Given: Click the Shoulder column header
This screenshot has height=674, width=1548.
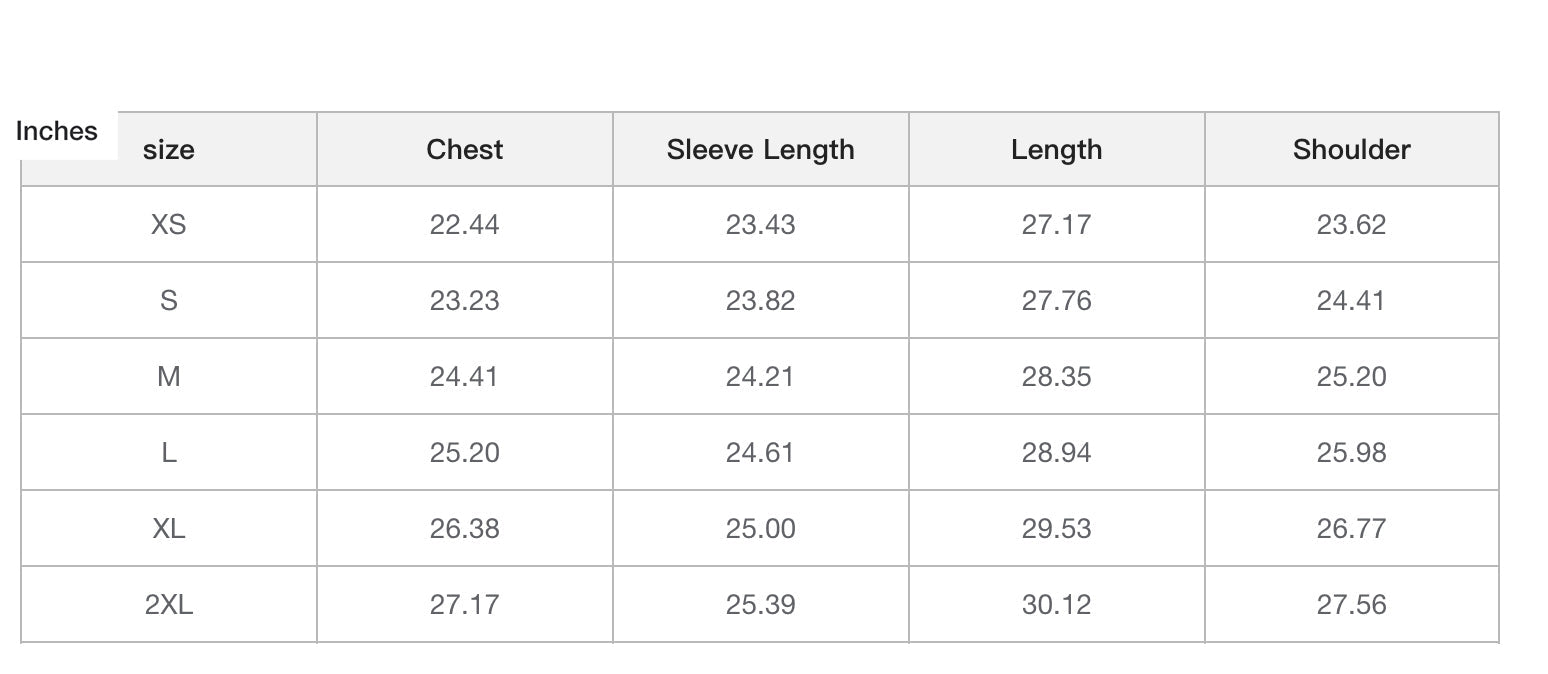Looking at the screenshot, I should 1351,150.
